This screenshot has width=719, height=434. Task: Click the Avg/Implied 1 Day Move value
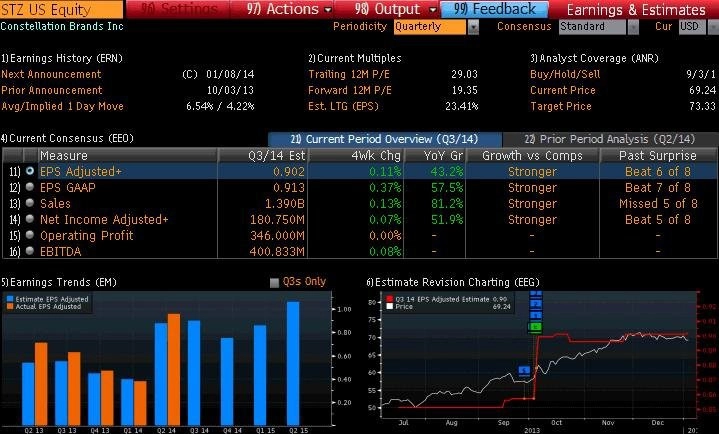220,106
